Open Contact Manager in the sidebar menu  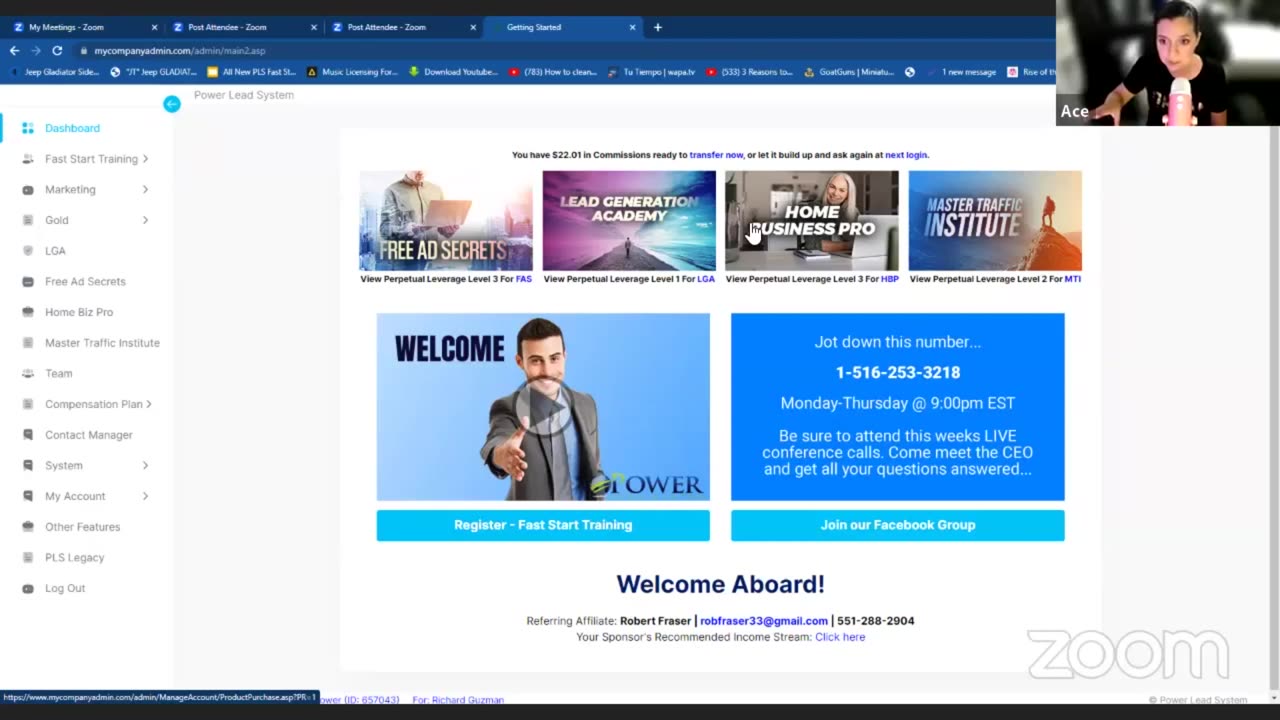(x=89, y=435)
